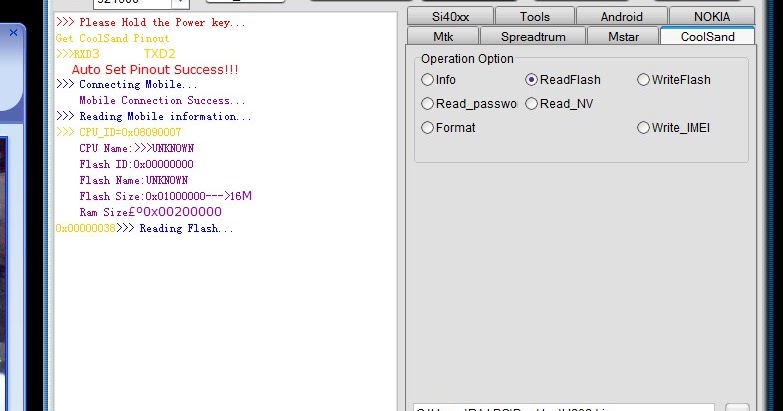The height and width of the screenshot is (411, 783).
Task: Click the 'CPU Name:>>>UNKNOWN' log line
Action: [136, 148]
